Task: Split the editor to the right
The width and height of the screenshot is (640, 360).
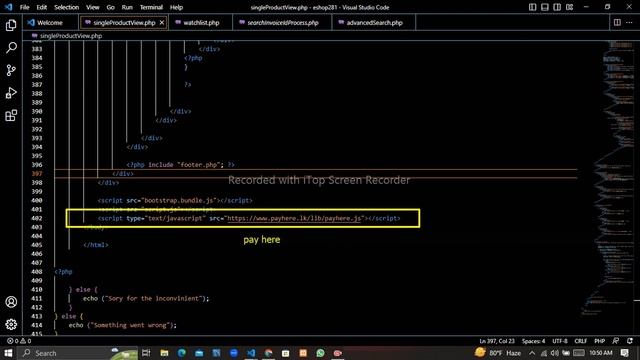Action: point(617,22)
